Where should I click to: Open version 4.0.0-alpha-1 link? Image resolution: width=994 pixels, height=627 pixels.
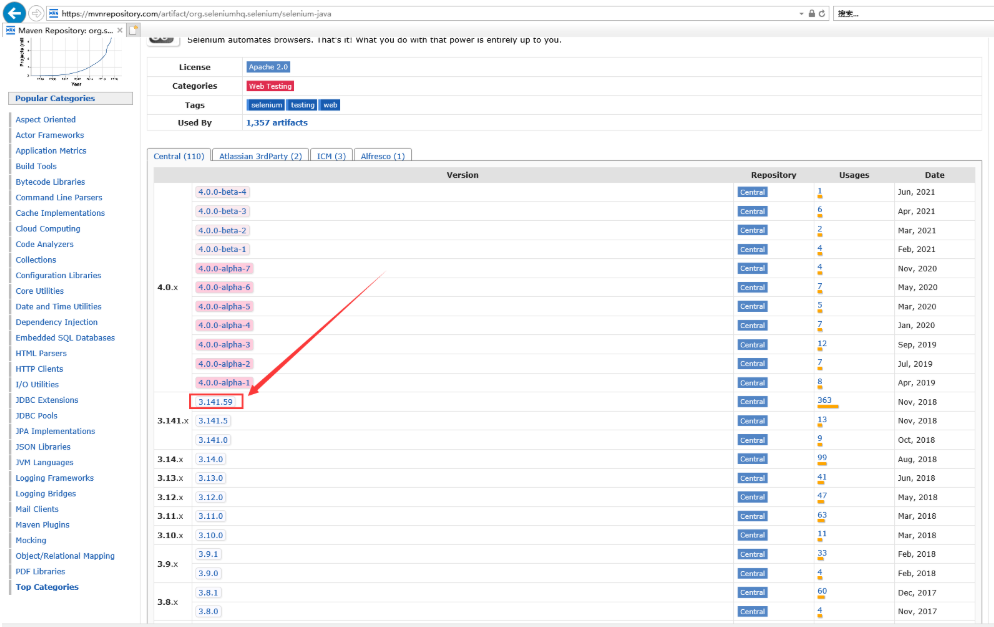(x=224, y=383)
